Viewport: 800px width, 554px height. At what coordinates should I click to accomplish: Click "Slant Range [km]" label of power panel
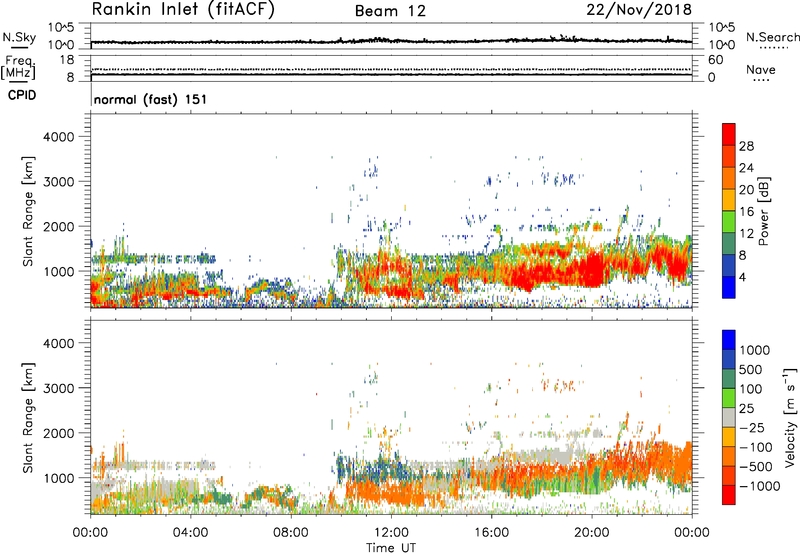(x=28, y=211)
